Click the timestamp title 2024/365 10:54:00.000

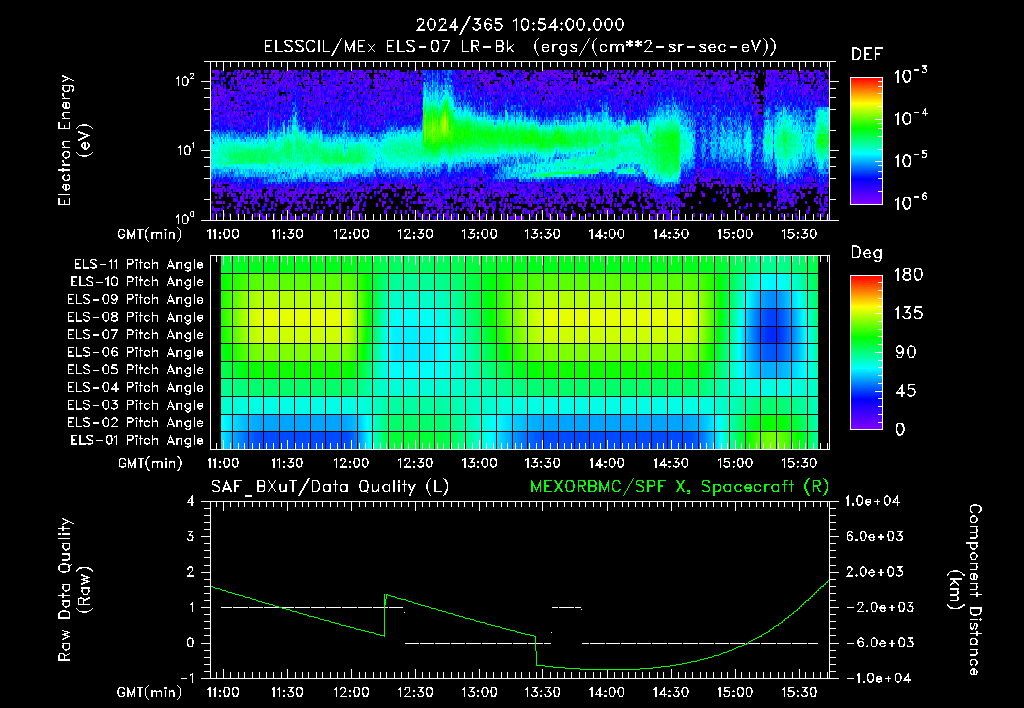tap(520, 25)
